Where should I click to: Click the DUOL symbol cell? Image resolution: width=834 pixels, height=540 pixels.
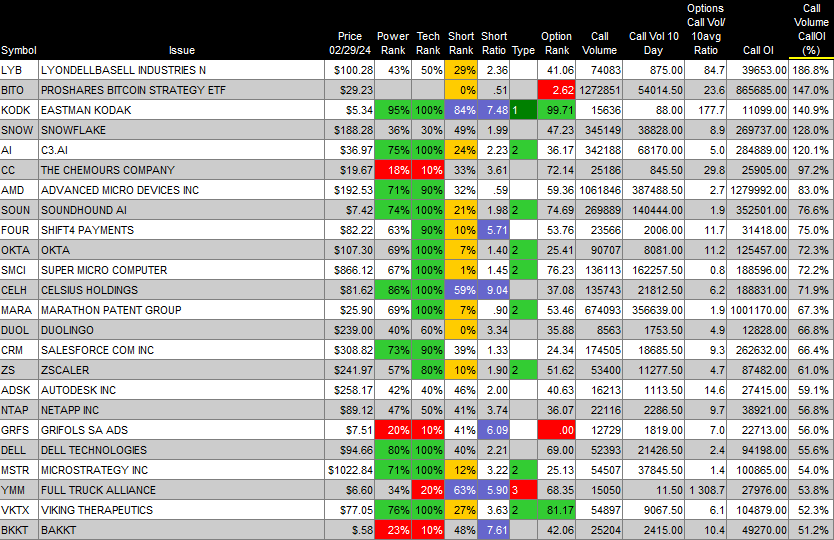tap(19, 330)
